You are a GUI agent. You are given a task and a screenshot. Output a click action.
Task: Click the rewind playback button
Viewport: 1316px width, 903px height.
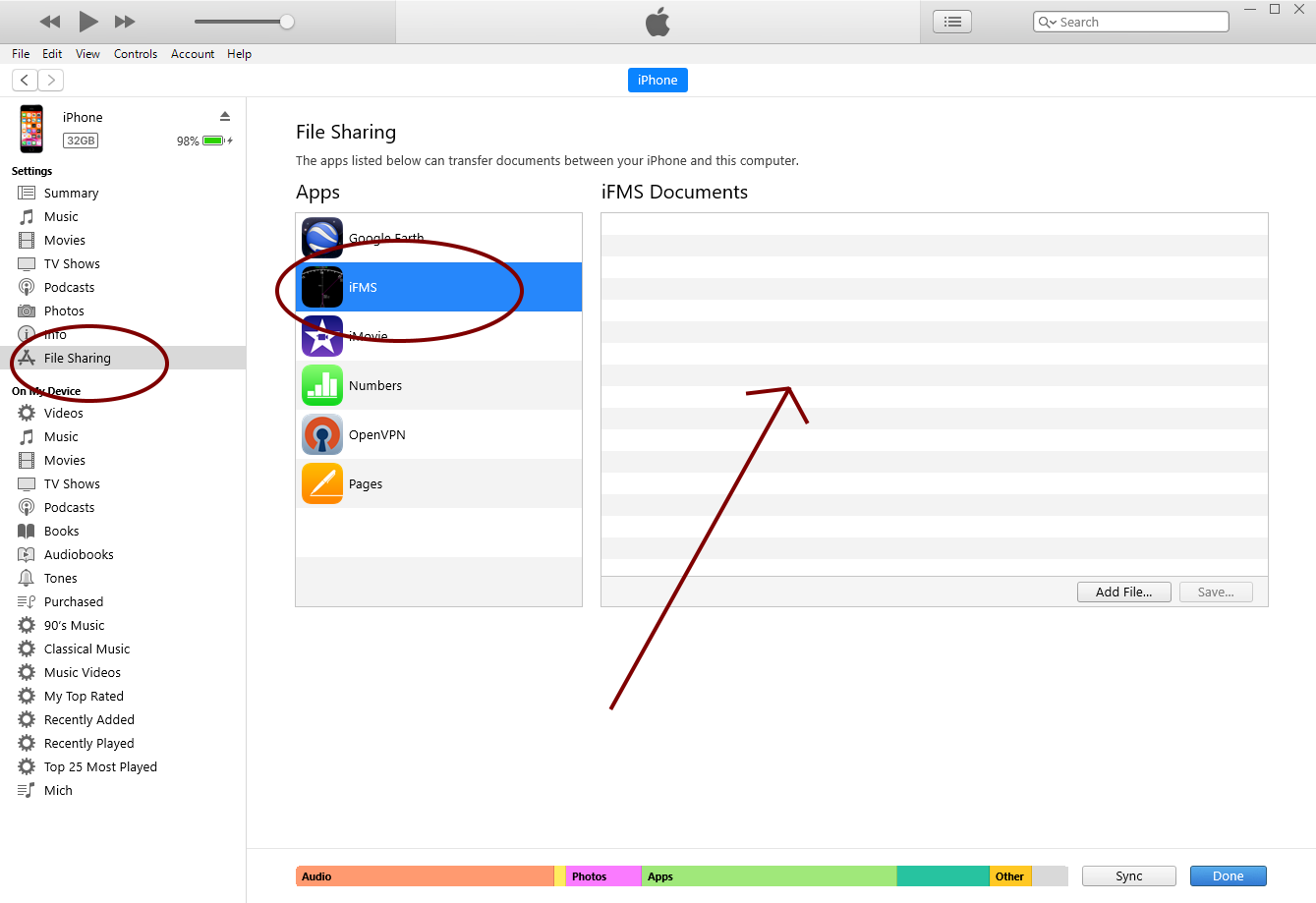[50, 22]
